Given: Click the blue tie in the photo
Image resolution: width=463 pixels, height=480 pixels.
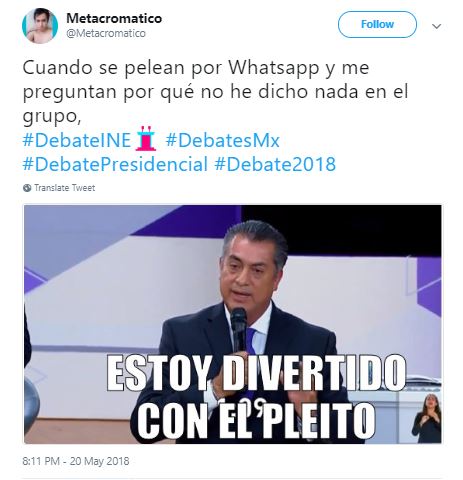Looking at the screenshot, I should click(x=252, y=341).
